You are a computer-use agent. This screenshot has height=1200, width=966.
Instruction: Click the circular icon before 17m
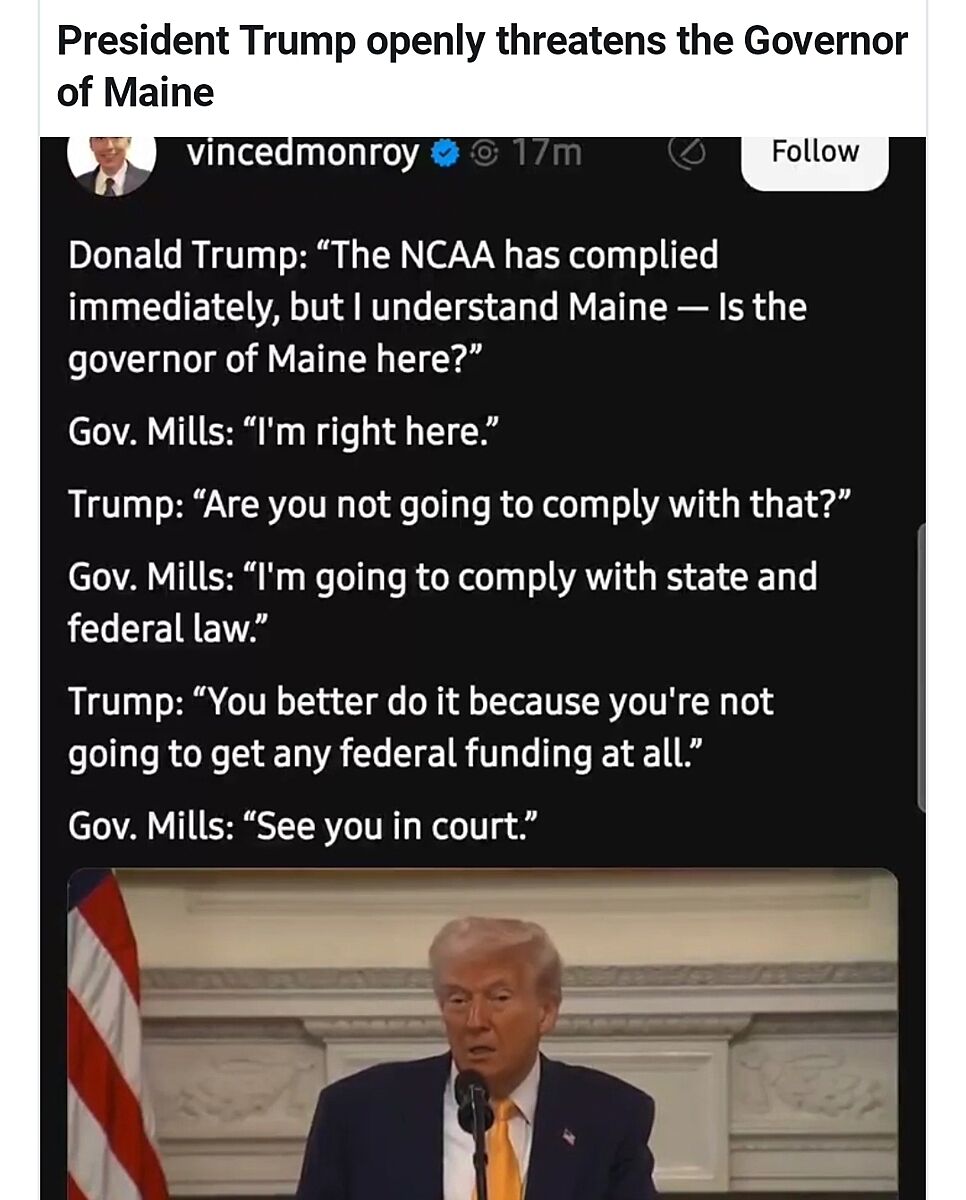pyautogui.click(x=486, y=154)
